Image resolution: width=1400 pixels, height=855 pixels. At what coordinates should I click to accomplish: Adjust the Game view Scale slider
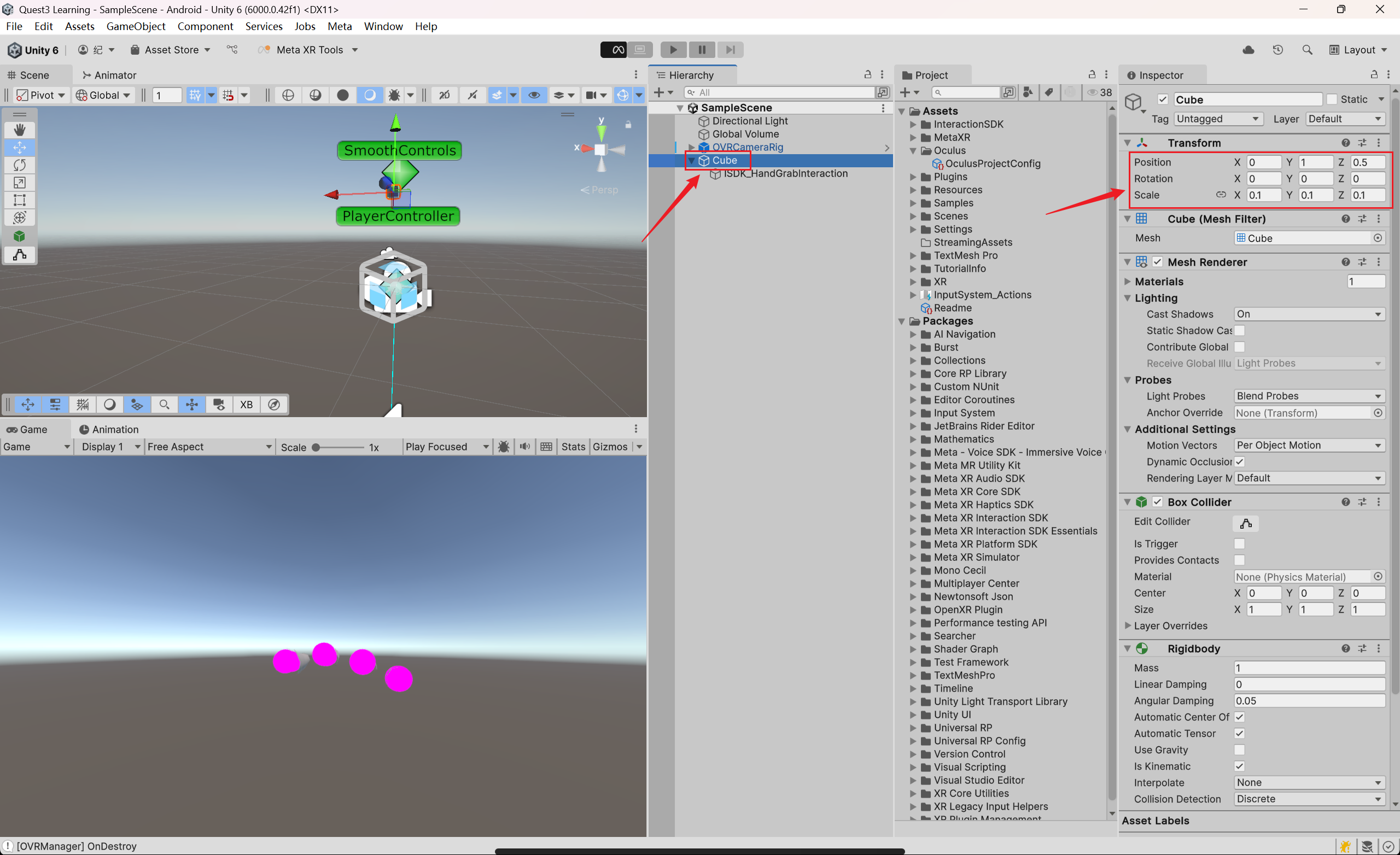coord(339,448)
